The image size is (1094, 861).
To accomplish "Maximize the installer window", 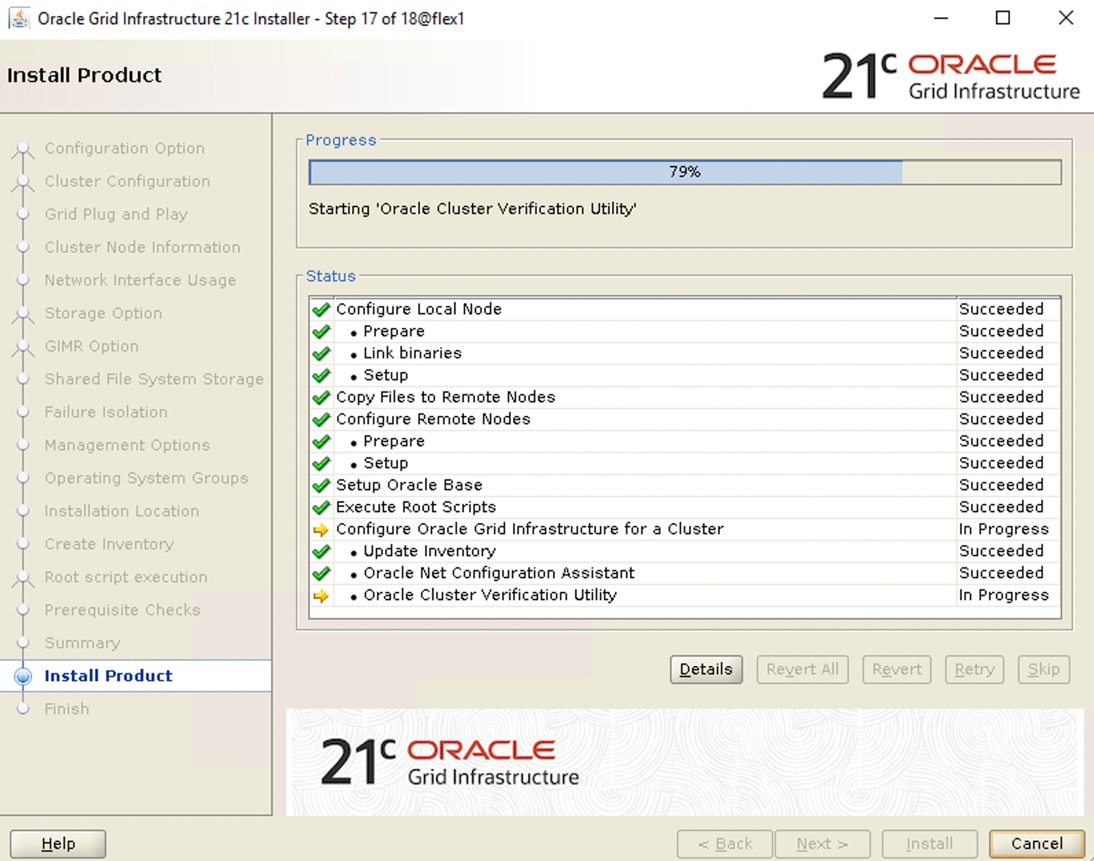I will tap(1003, 18).
